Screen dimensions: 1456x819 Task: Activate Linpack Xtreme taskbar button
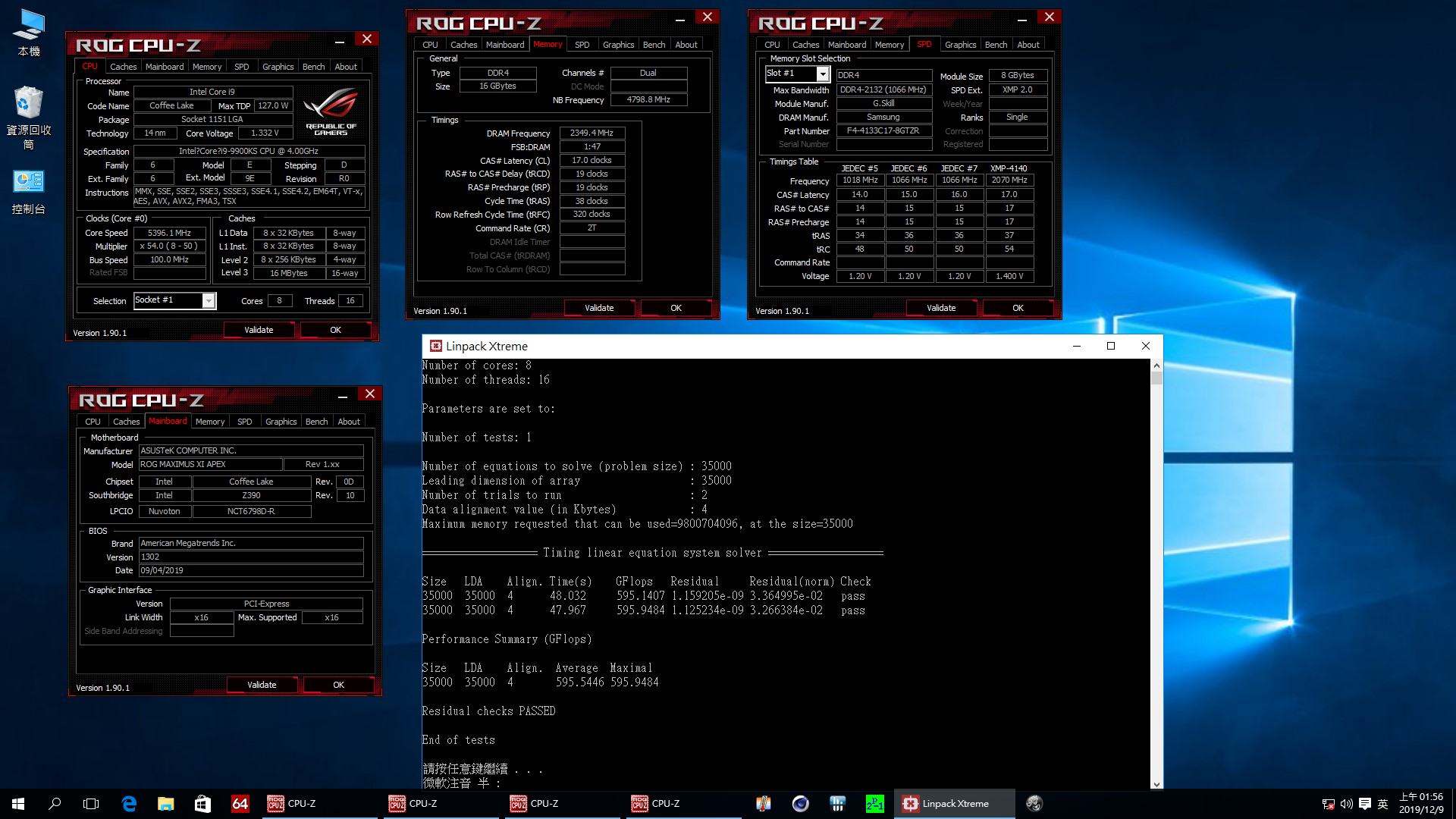pyautogui.click(x=955, y=804)
